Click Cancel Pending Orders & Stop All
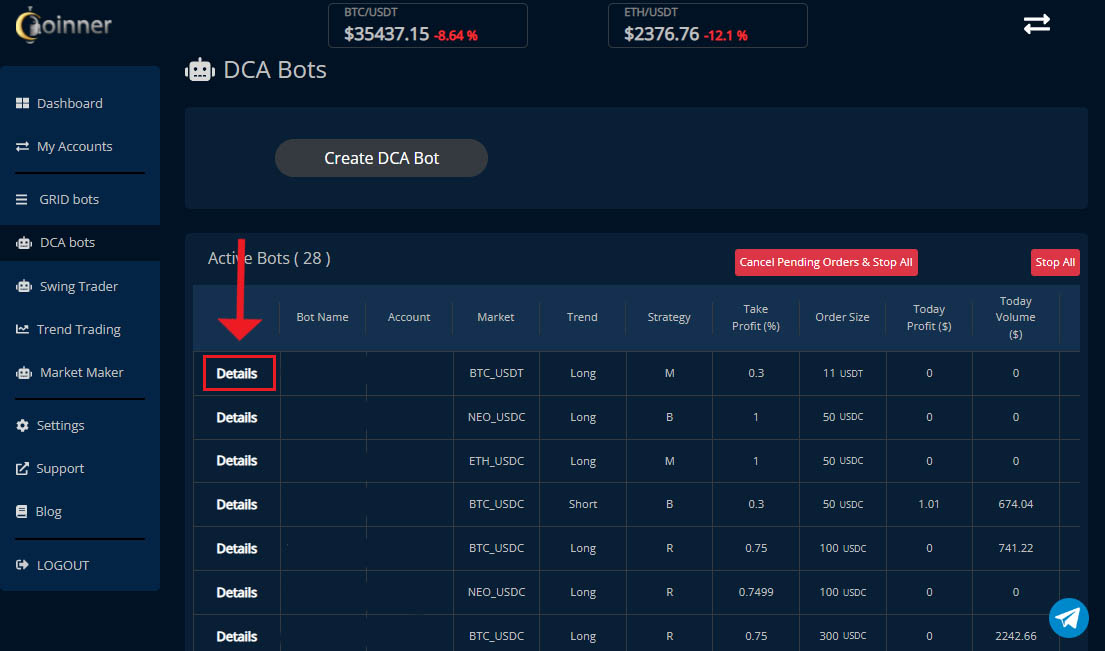This screenshot has height=651, width=1105. 826,262
